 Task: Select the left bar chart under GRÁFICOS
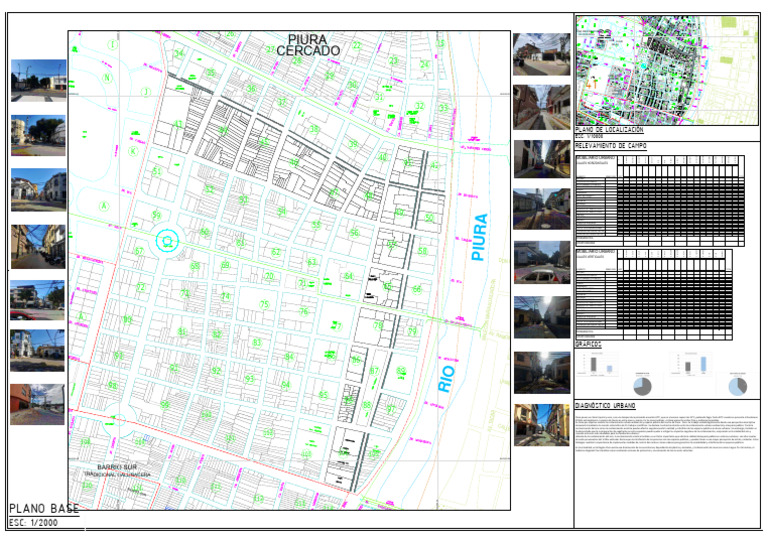[596, 364]
